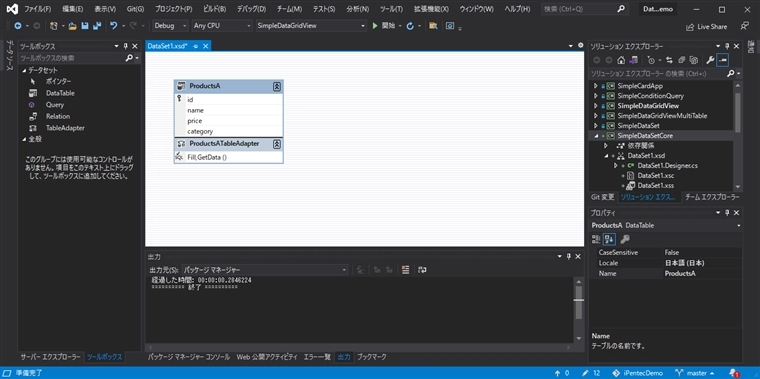
Task: Start debugging with the green play button
Action: 375,26
